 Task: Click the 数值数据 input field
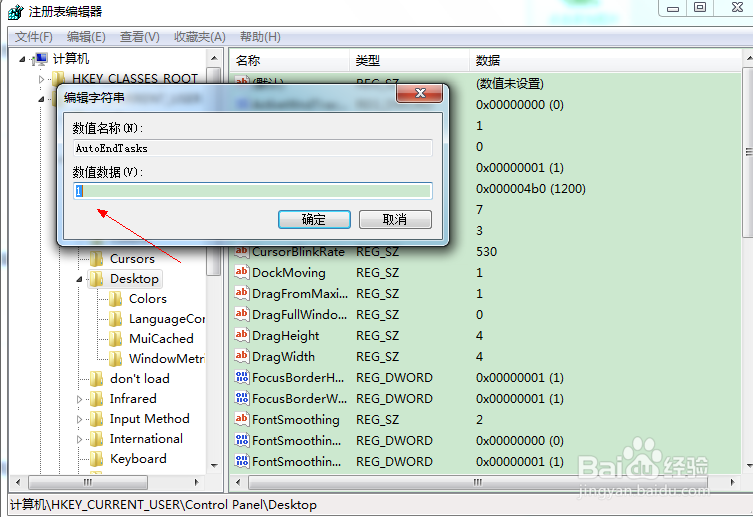pos(253,191)
